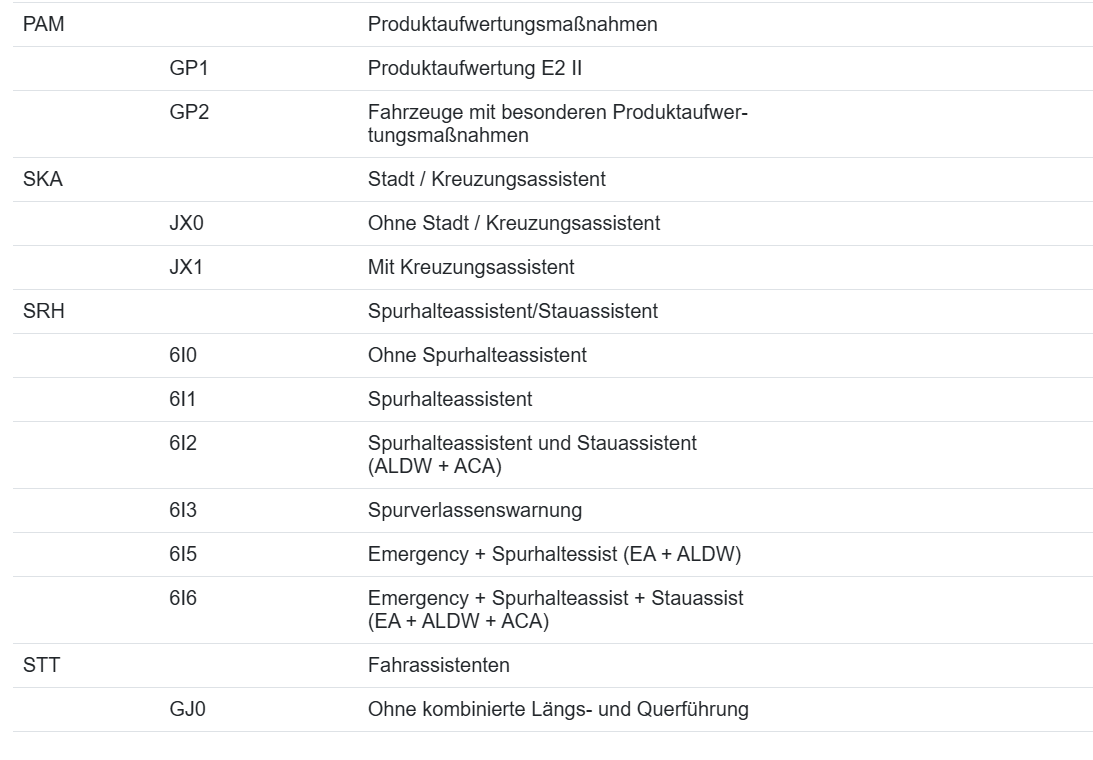Click the 6I1 code cell
1093x760 pixels.
[182, 400]
